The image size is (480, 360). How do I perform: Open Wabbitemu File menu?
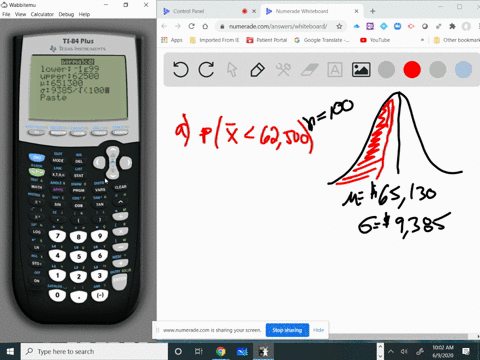(6, 14)
